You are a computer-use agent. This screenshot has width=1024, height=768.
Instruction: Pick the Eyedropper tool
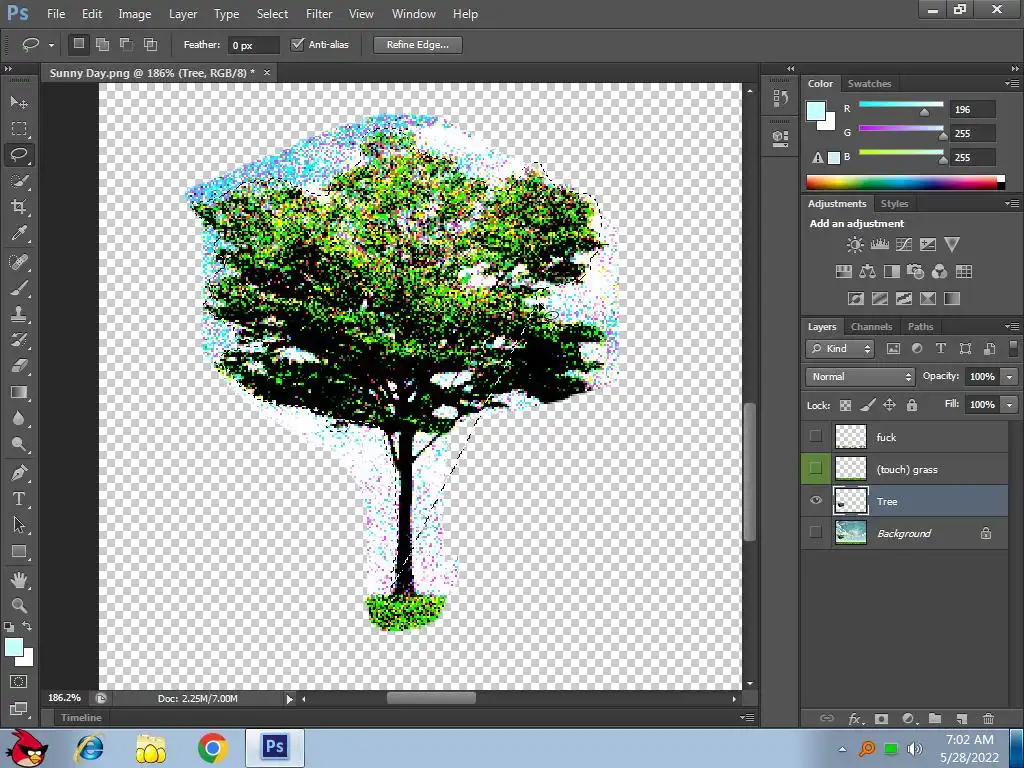pyautogui.click(x=19, y=233)
